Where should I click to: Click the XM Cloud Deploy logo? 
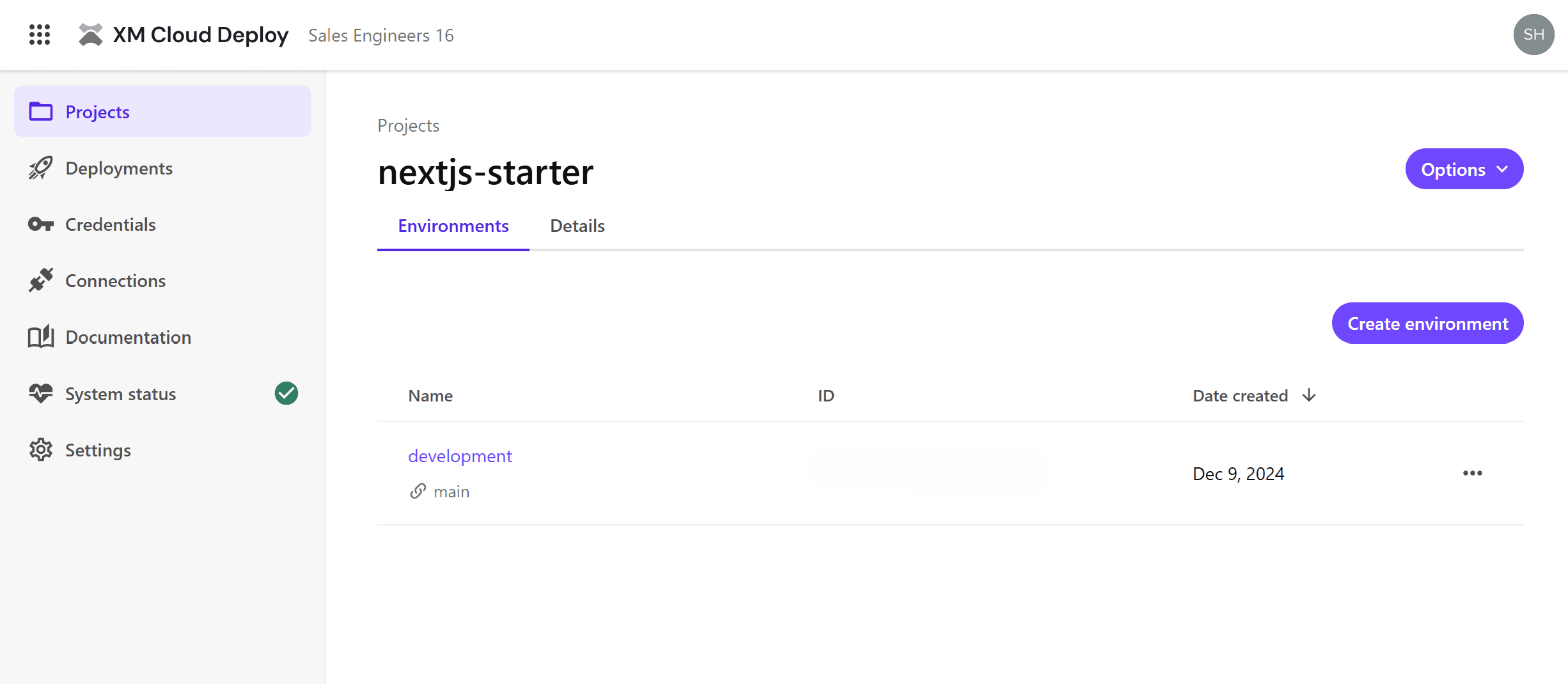pos(90,35)
